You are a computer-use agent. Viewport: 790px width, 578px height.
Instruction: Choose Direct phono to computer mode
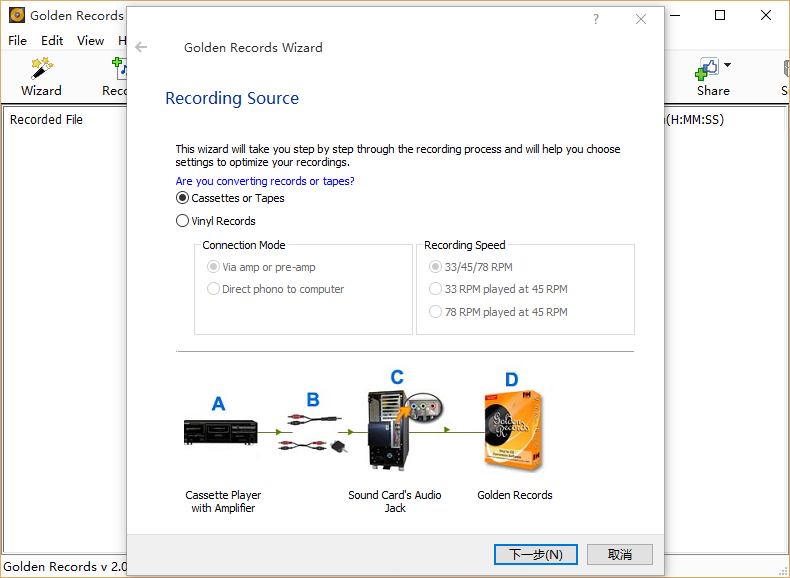pos(276,289)
